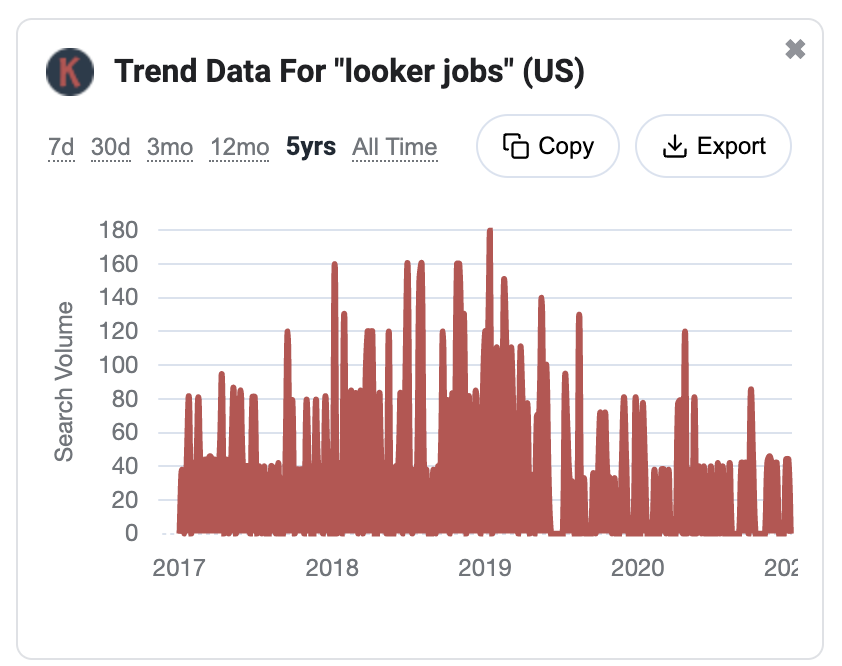Switch to the 30d time range
The width and height of the screenshot is (842, 666).
click(x=110, y=146)
